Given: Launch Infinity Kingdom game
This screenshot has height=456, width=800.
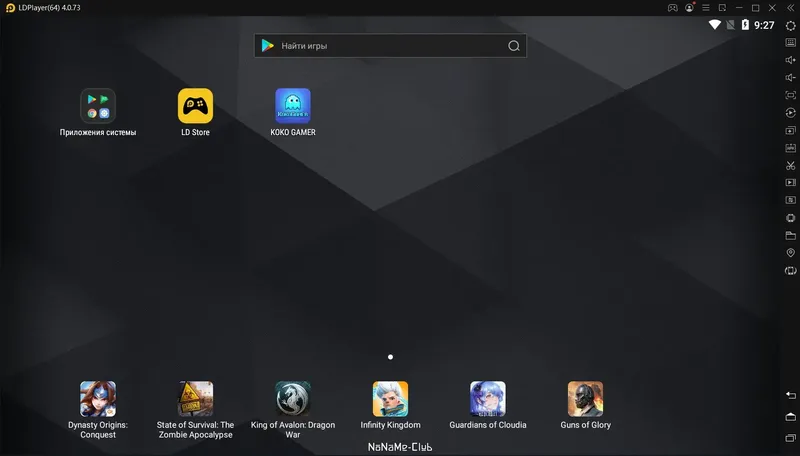Looking at the screenshot, I should point(390,406).
